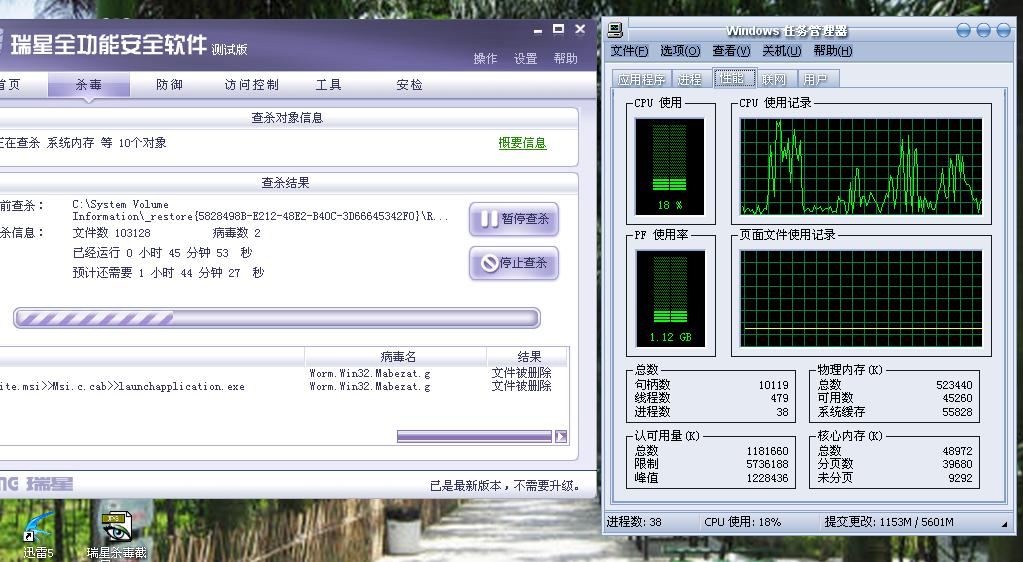The width and height of the screenshot is (1023, 562).
Task: Click 提交更改: 1153M / 5601M status entry
Action: [889, 522]
